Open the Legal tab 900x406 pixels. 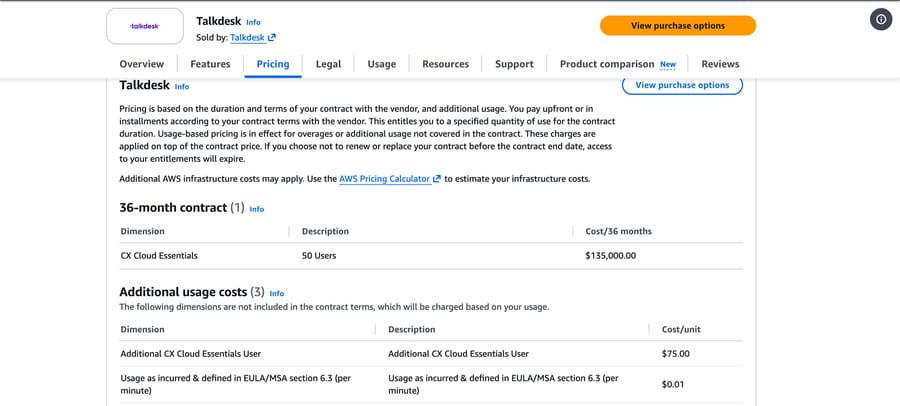click(328, 64)
